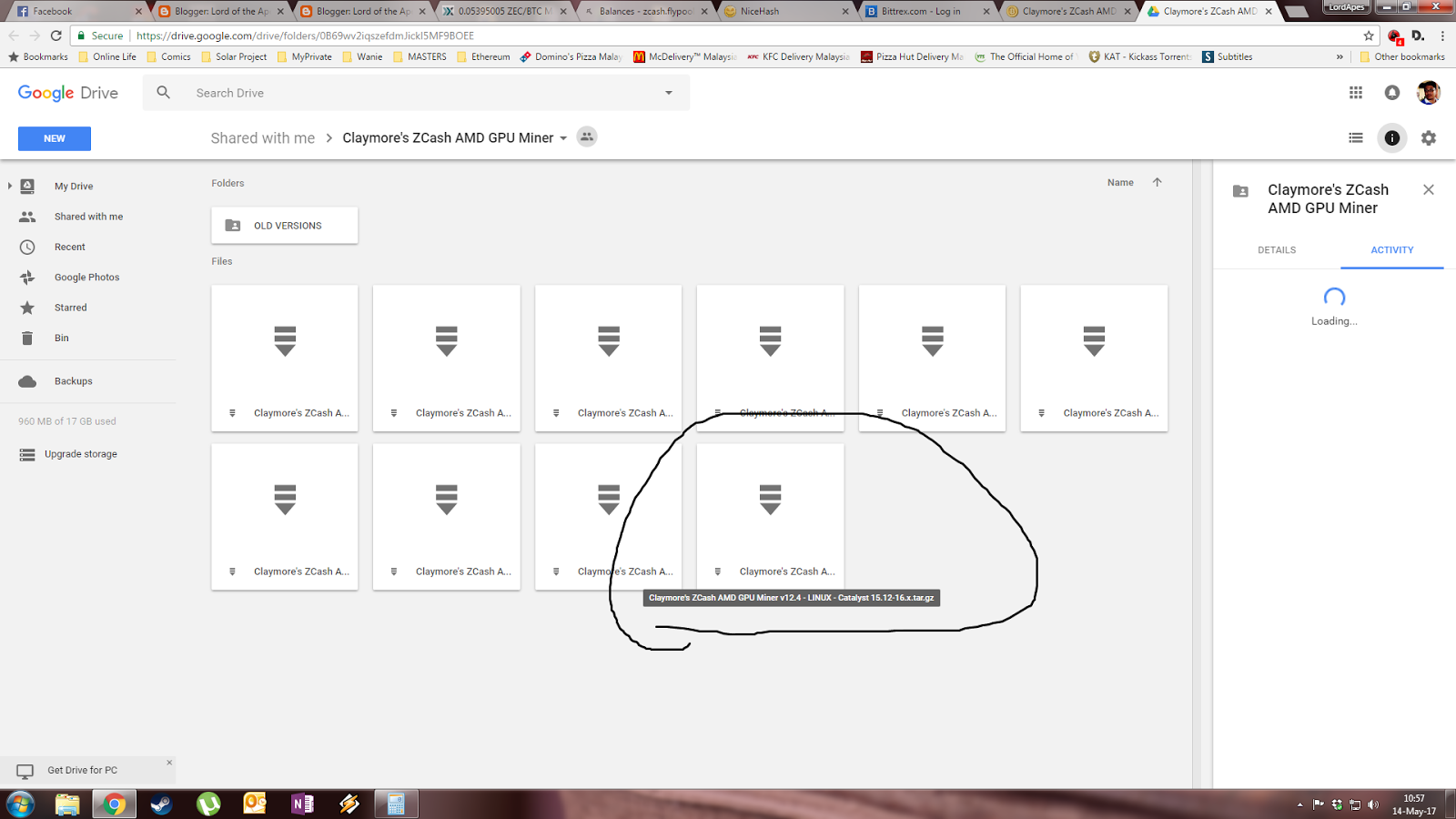This screenshot has width=1456, height=819.
Task: Open the OLD VERSIONS folder
Action: pos(285,226)
